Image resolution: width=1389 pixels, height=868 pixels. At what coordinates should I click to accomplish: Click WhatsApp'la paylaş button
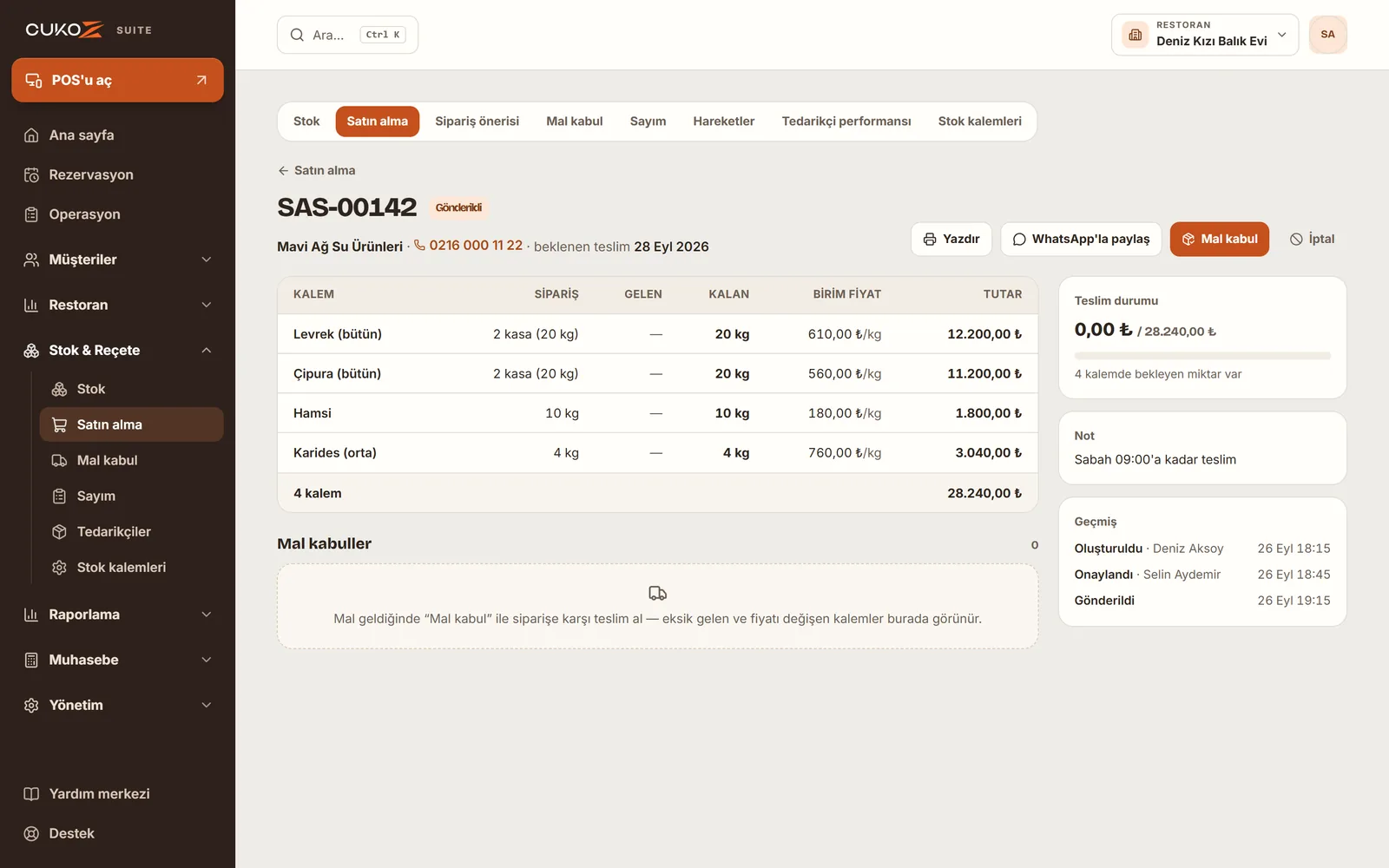pyautogui.click(x=1081, y=239)
